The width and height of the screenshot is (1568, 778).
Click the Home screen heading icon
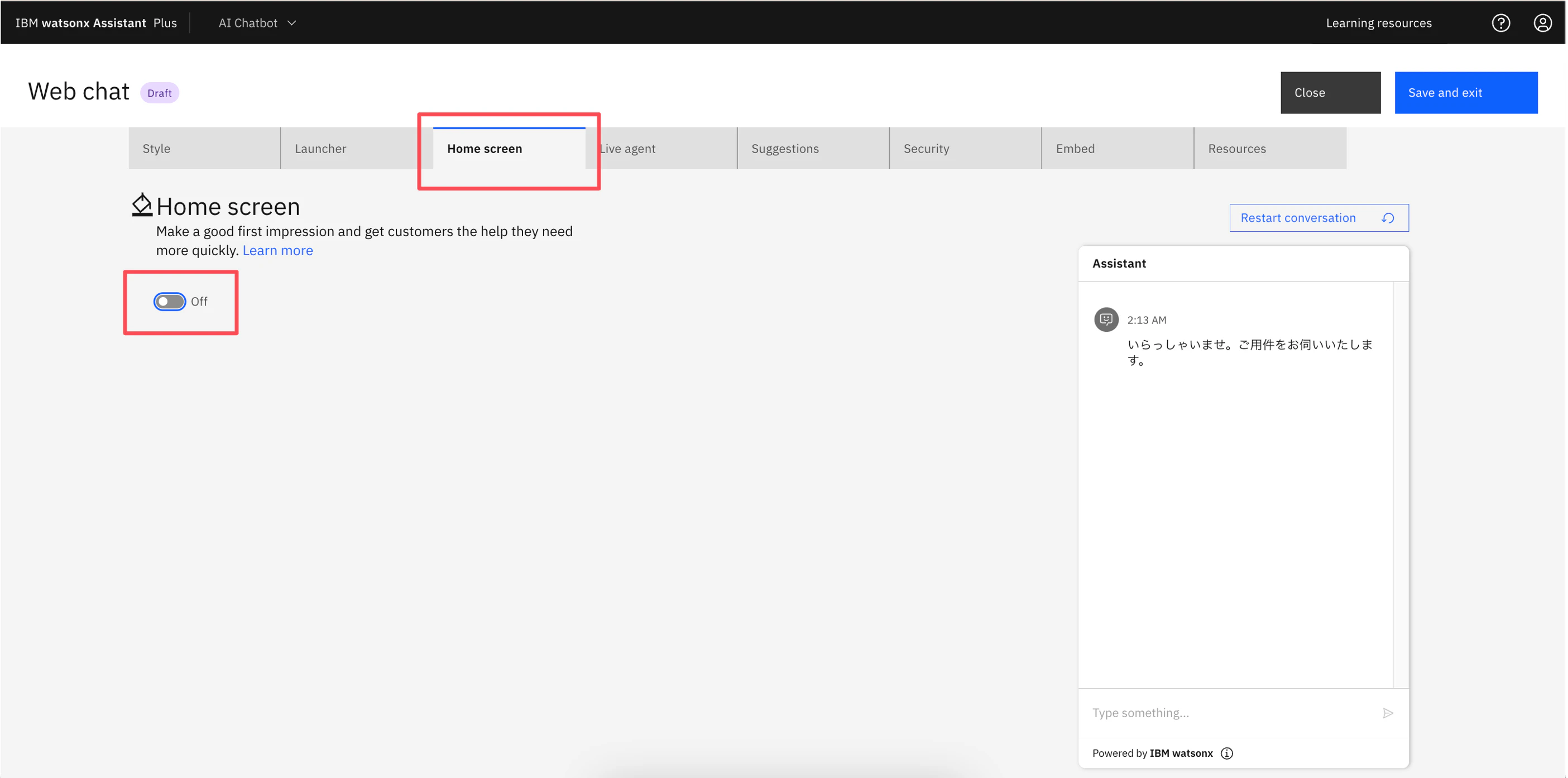pos(142,206)
